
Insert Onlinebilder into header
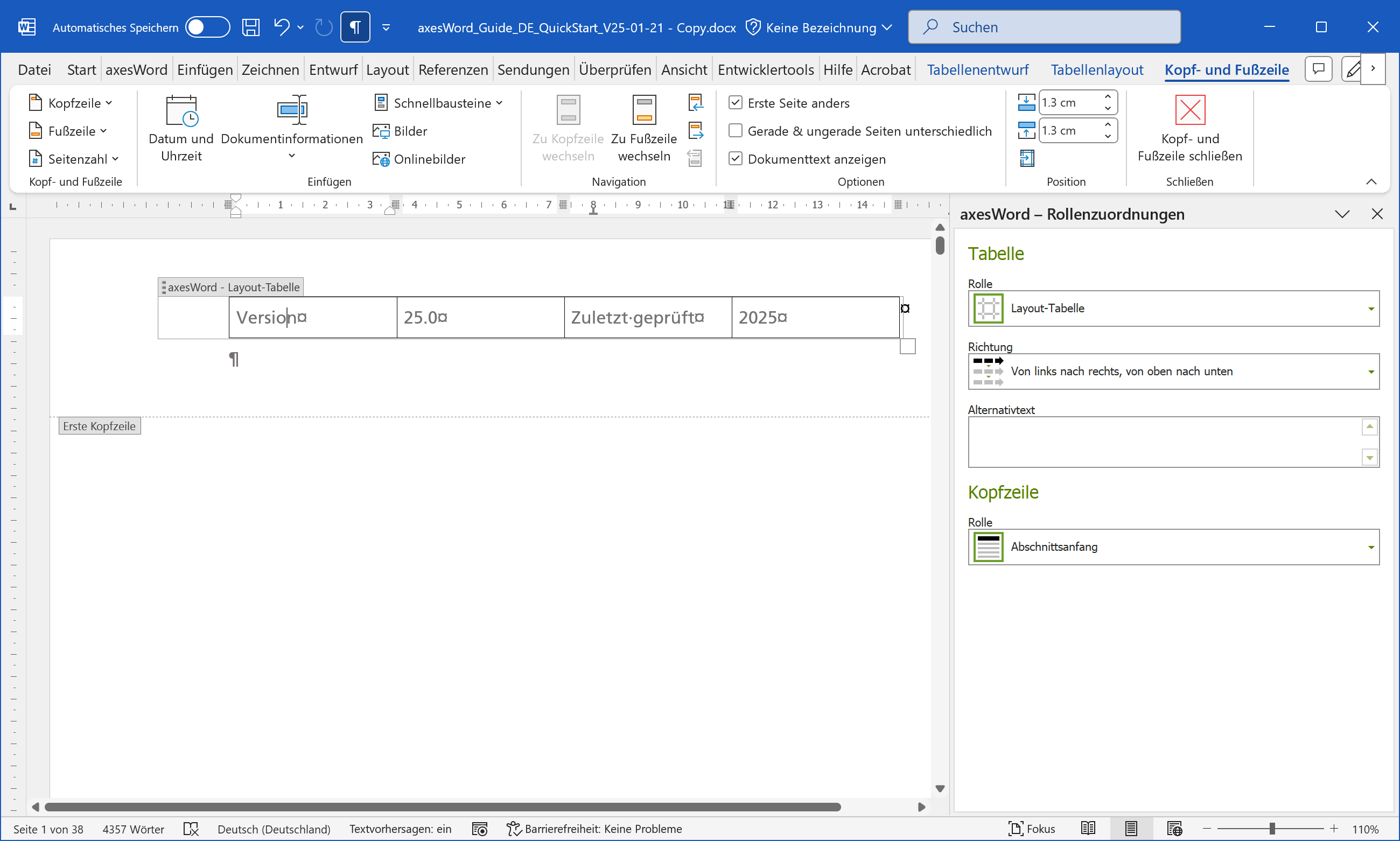(x=419, y=159)
